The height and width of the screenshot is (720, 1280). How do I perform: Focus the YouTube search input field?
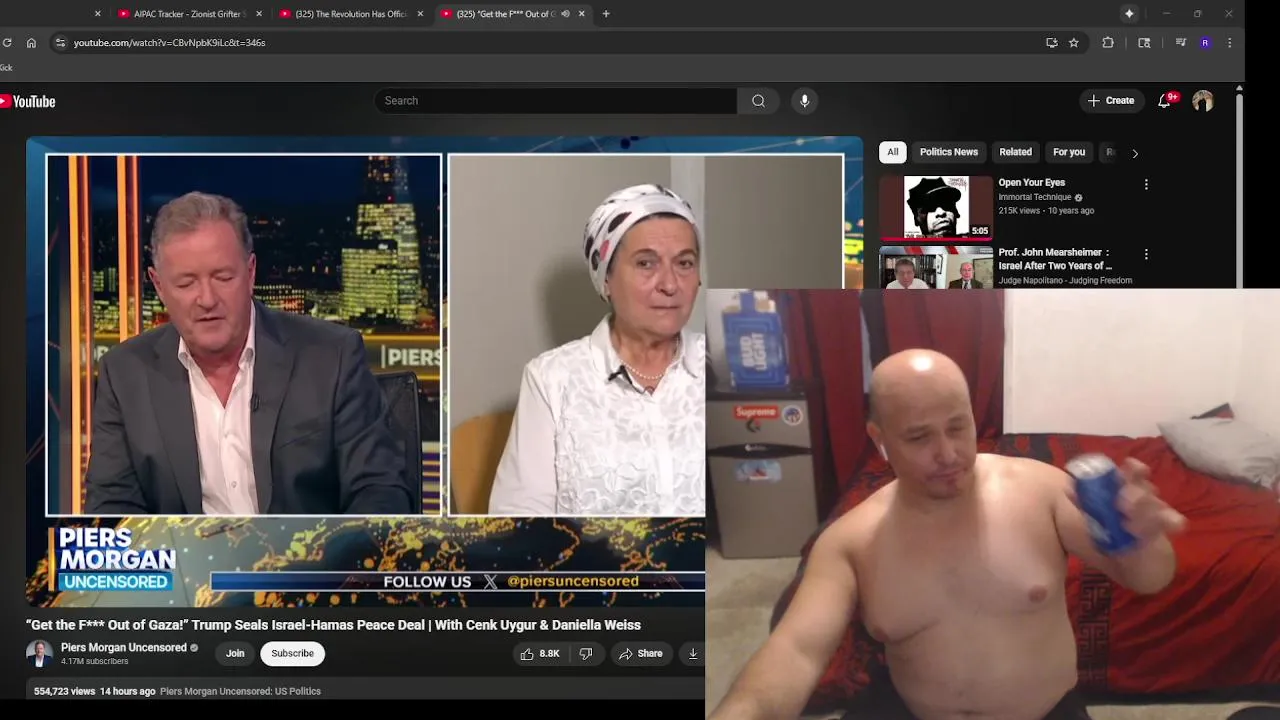[555, 101]
